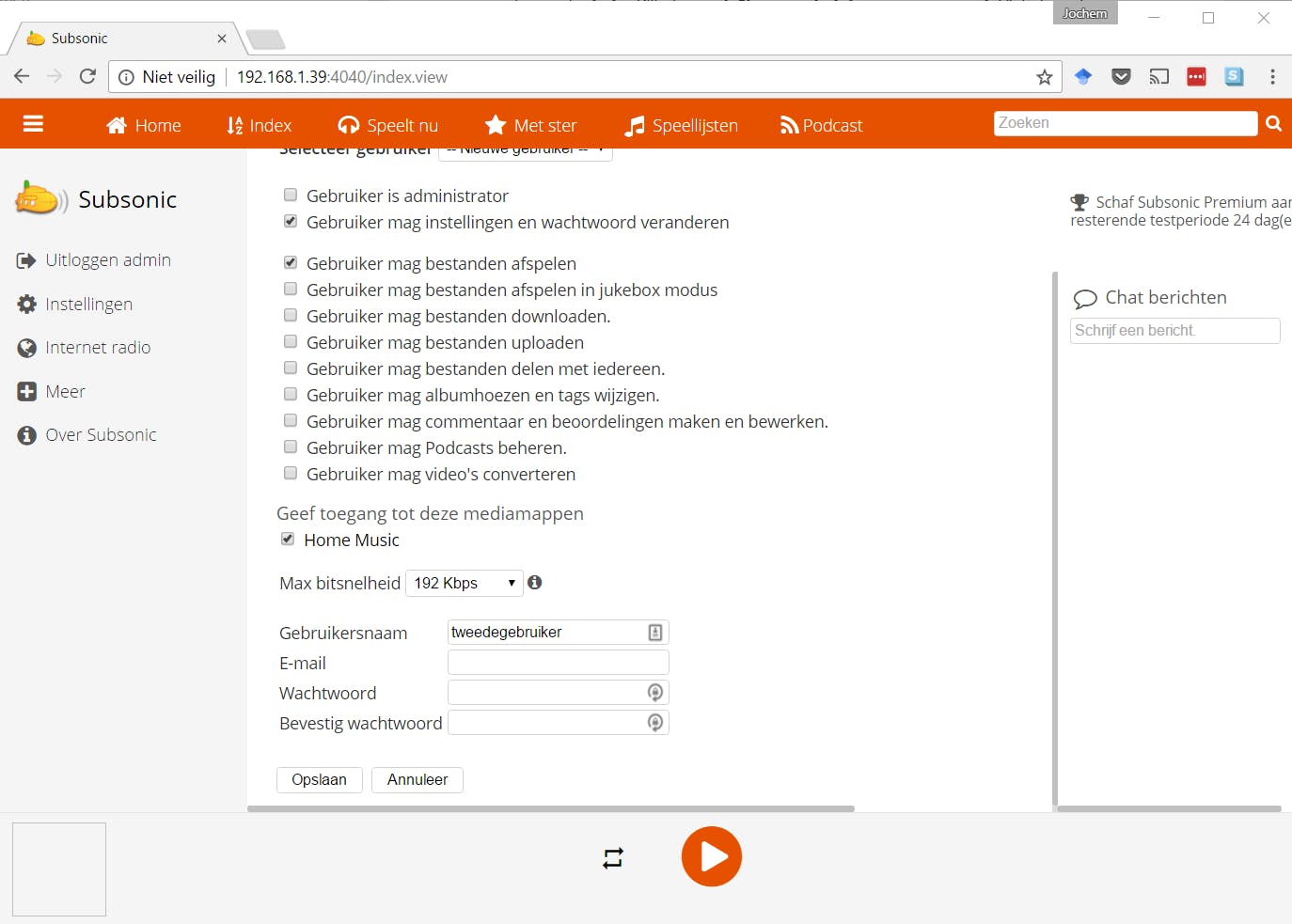
Task: Go to Home in the orange menu
Action: [x=144, y=125]
